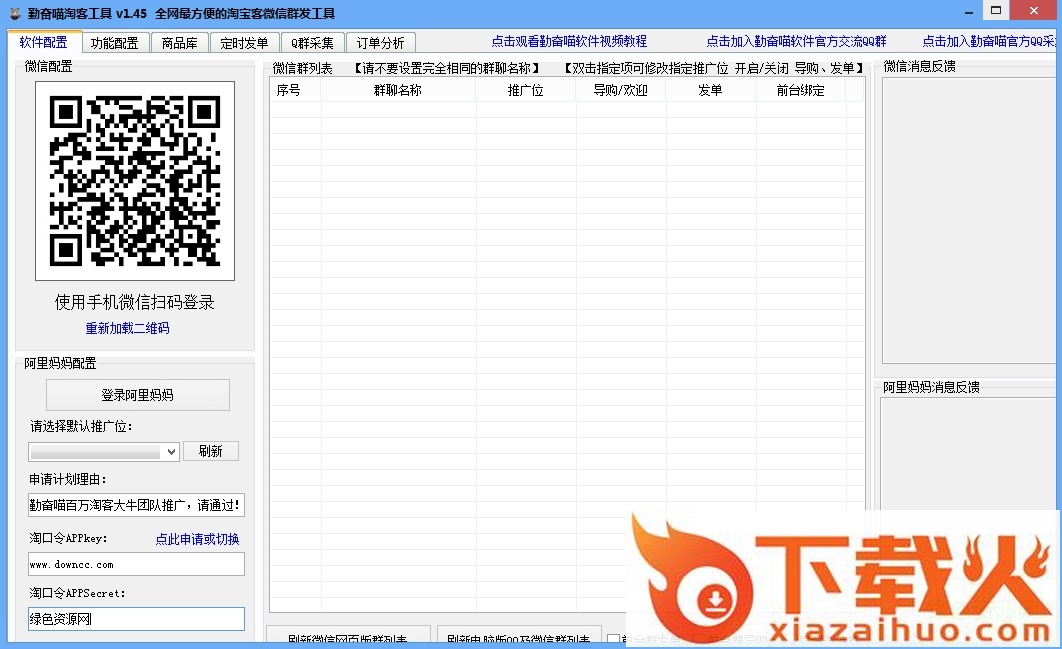
Task: Sort by the 序号 column header
Action: [x=295, y=90]
